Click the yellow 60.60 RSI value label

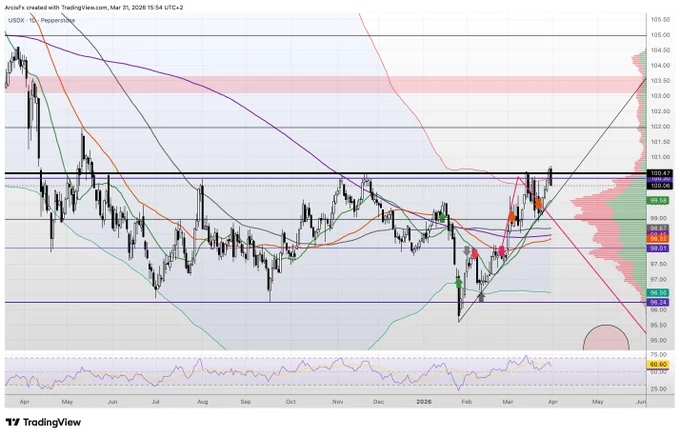click(659, 365)
